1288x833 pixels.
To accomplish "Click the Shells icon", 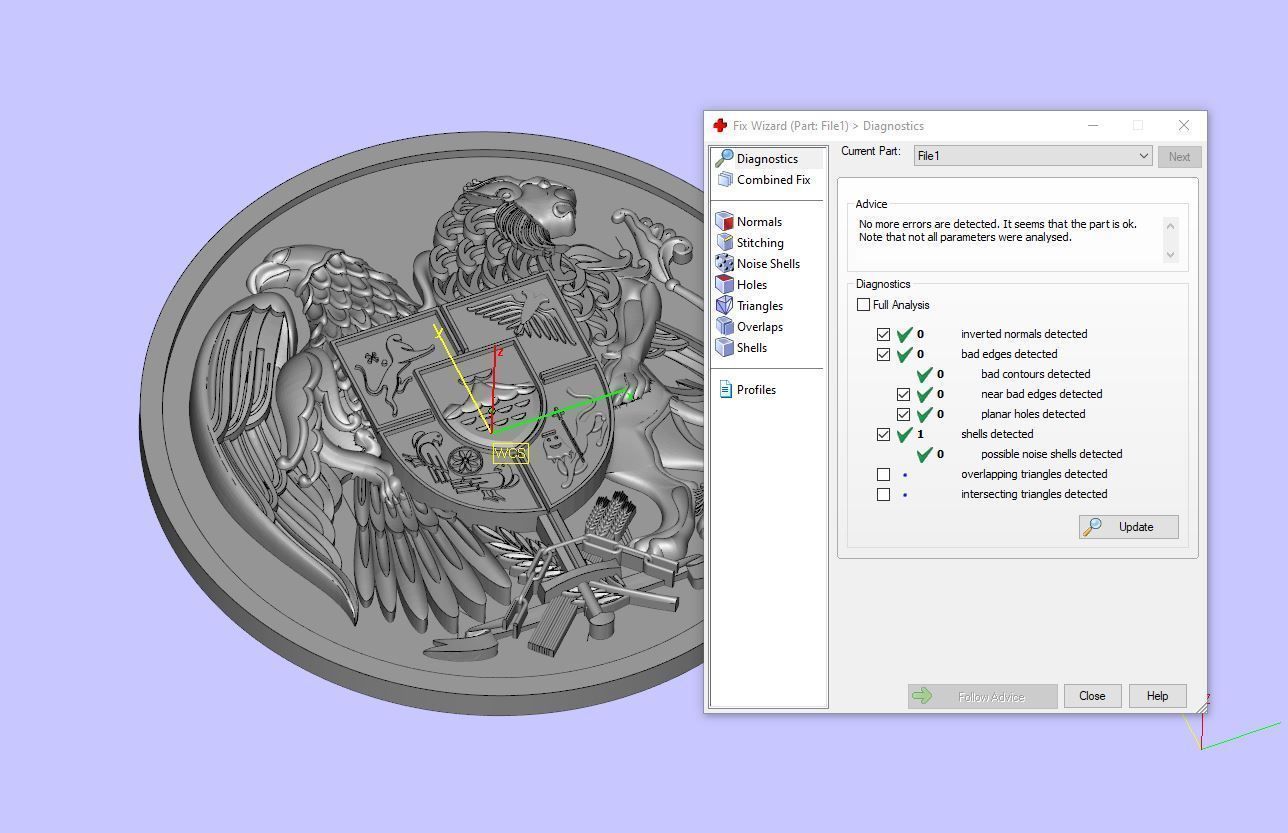I will click(725, 348).
